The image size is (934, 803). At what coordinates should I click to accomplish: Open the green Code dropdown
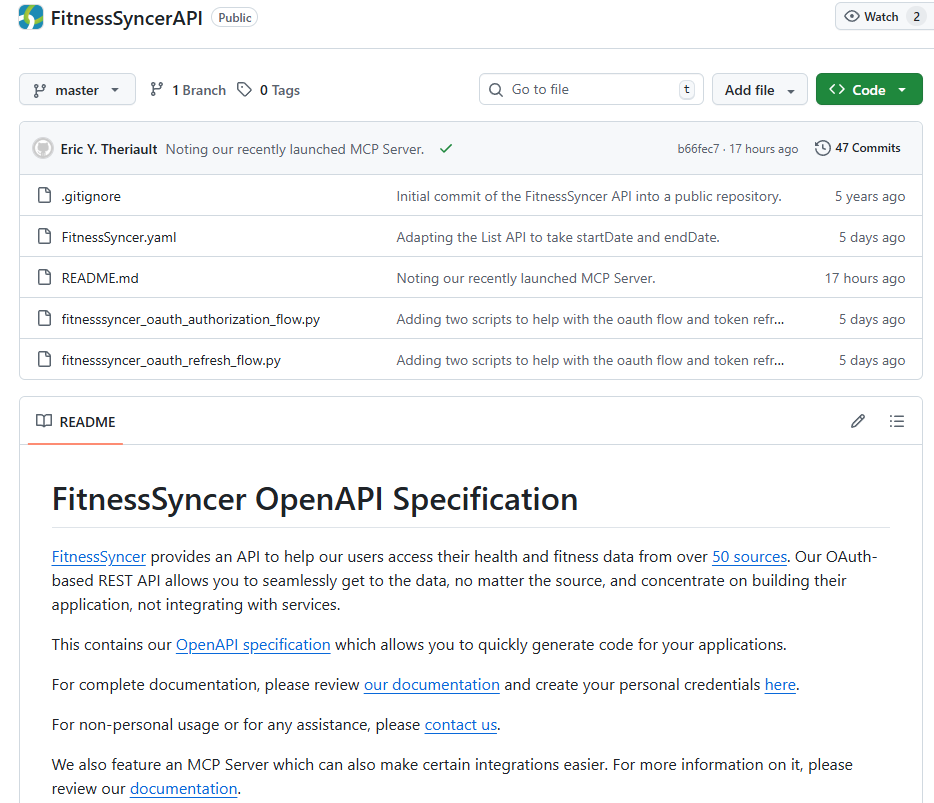[x=868, y=90]
